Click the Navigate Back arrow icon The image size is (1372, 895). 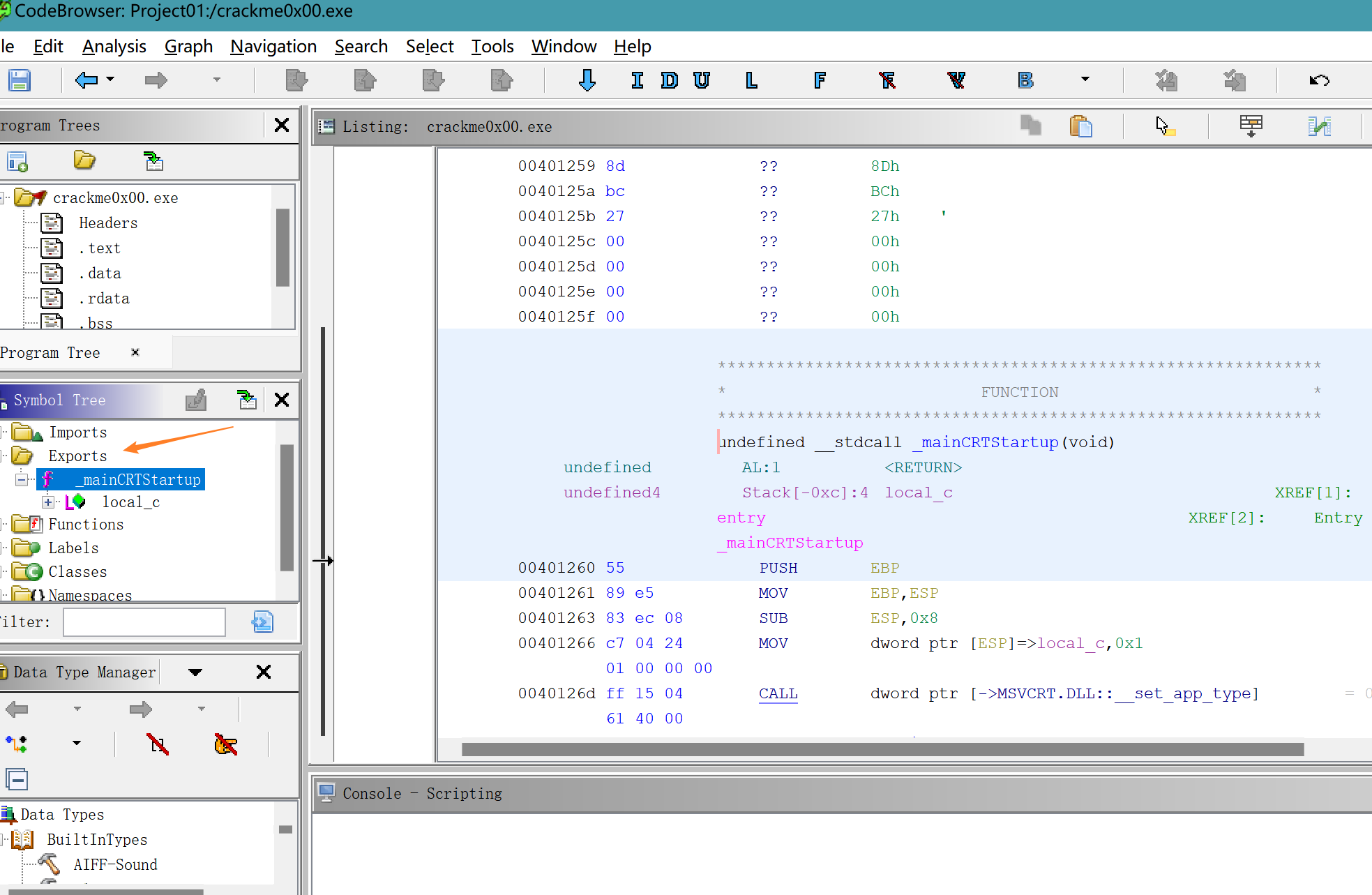[83, 81]
